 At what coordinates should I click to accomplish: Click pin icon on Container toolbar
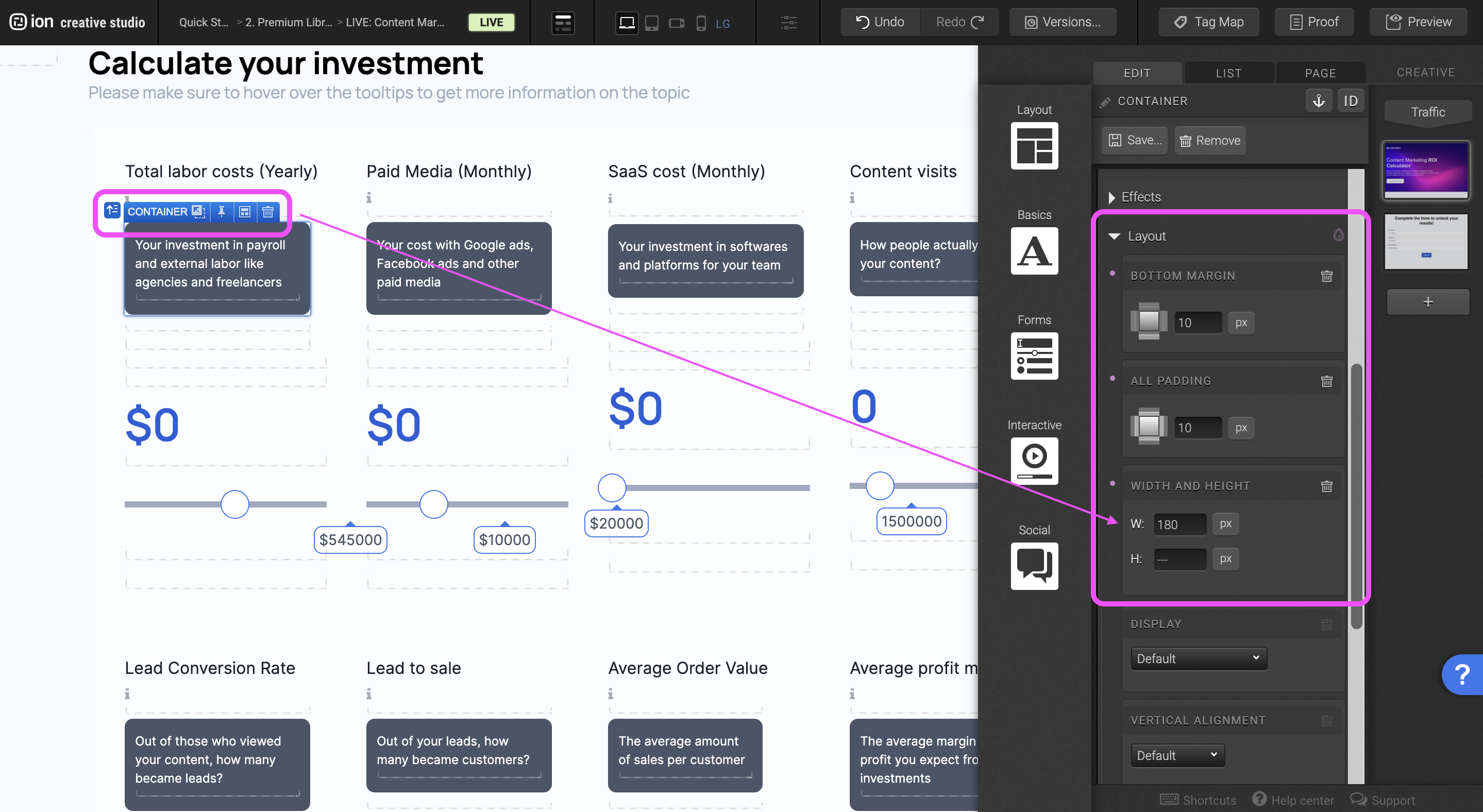click(221, 212)
